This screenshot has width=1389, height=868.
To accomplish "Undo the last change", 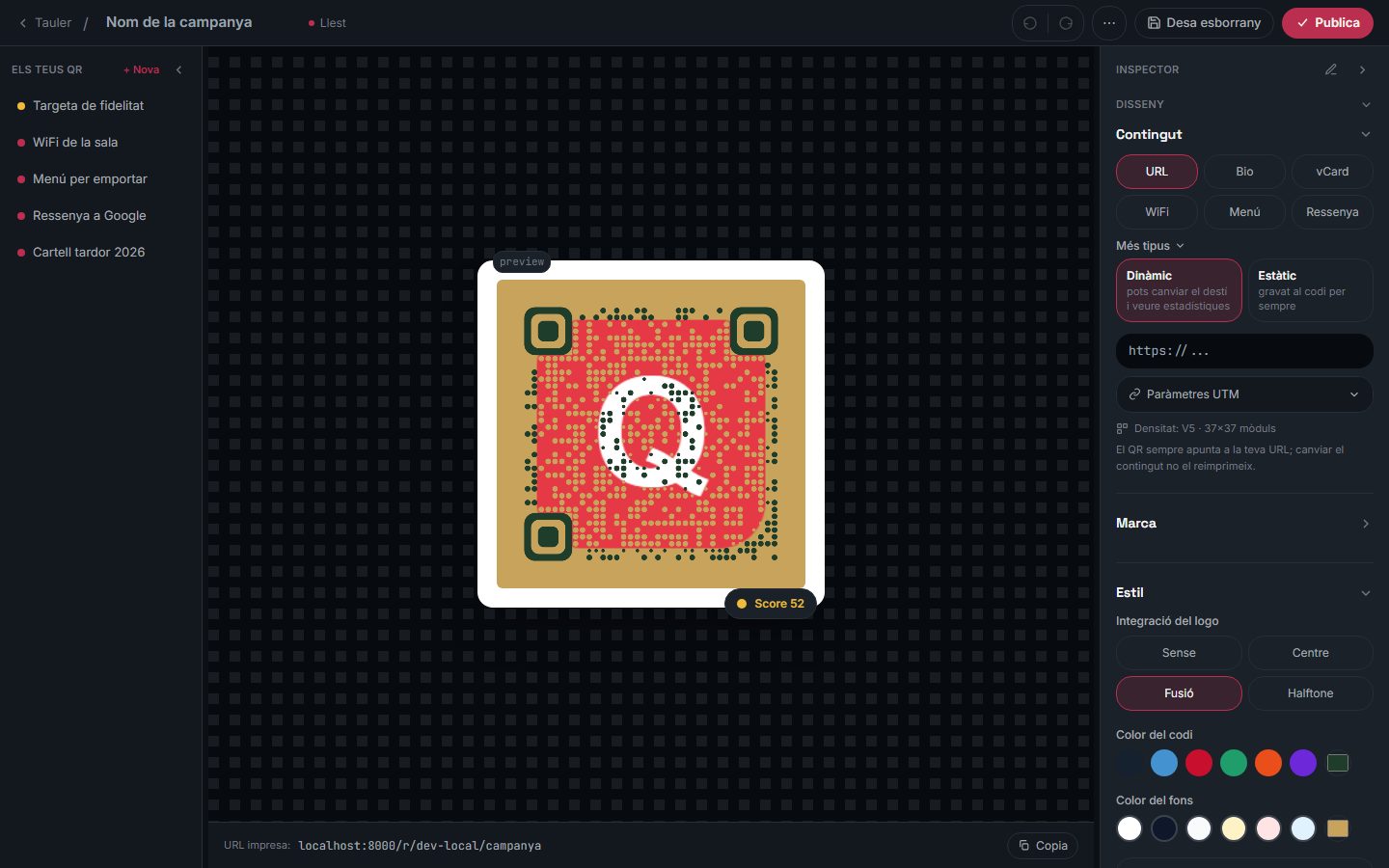I will 1030,23.
